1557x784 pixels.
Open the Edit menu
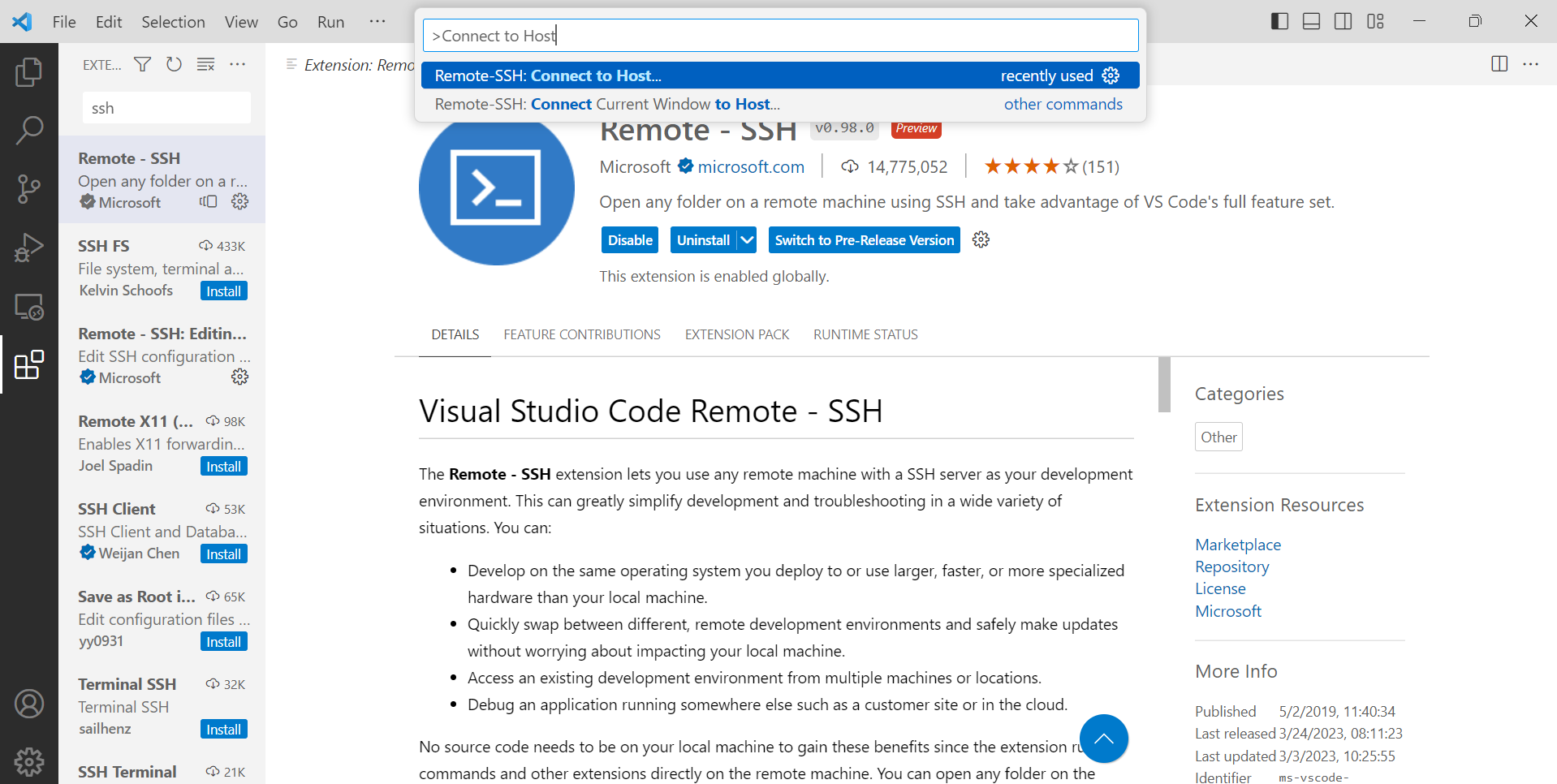click(x=109, y=22)
